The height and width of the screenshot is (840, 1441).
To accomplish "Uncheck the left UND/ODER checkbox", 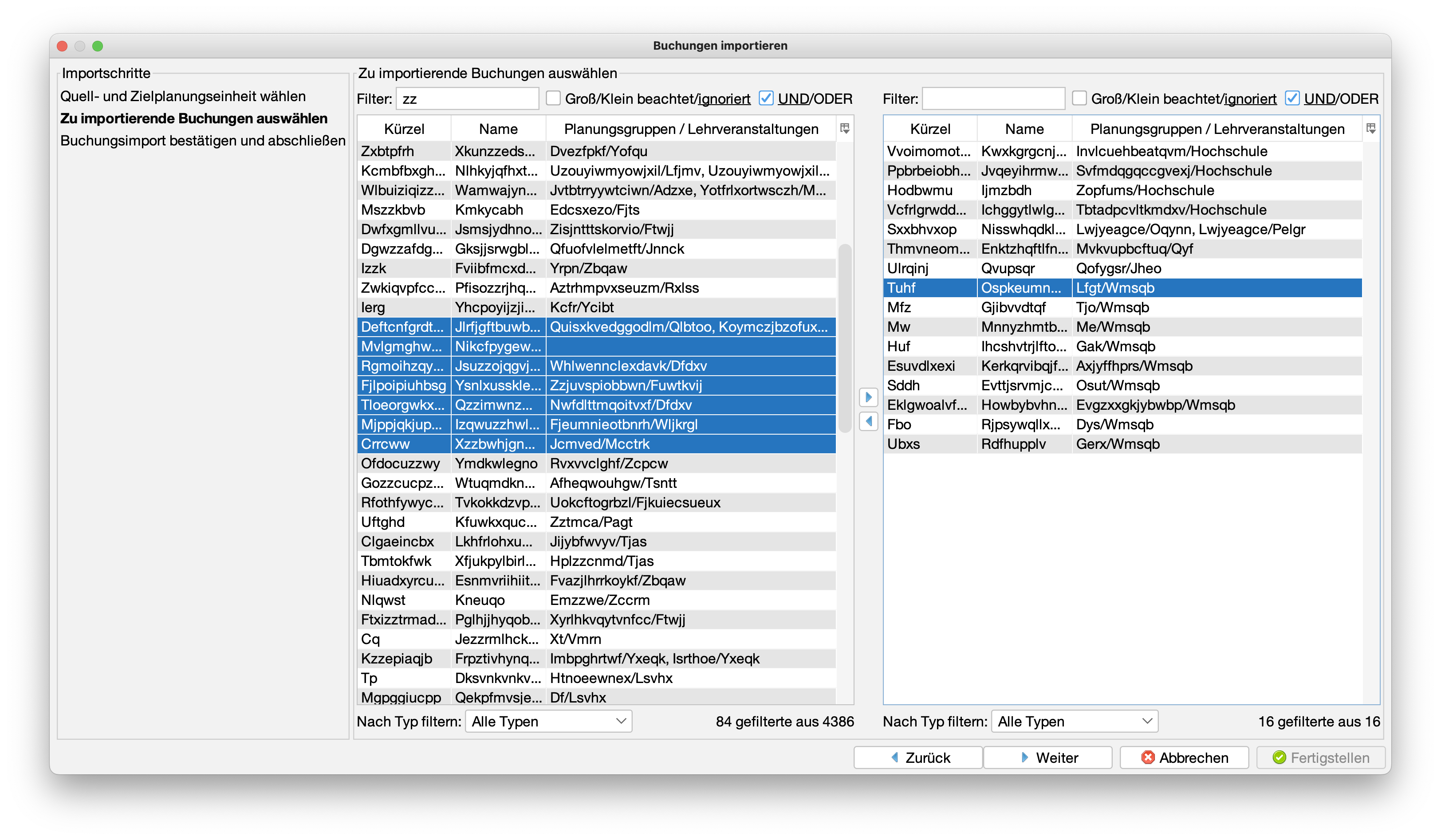I will [x=766, y=98].
